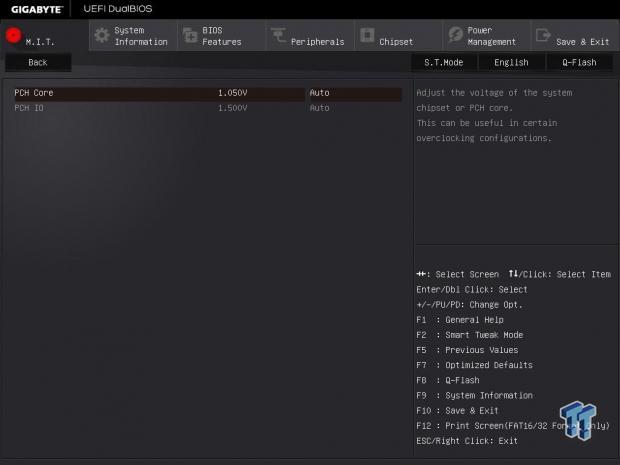Click the Peripherals icon

tap(277, 36)
